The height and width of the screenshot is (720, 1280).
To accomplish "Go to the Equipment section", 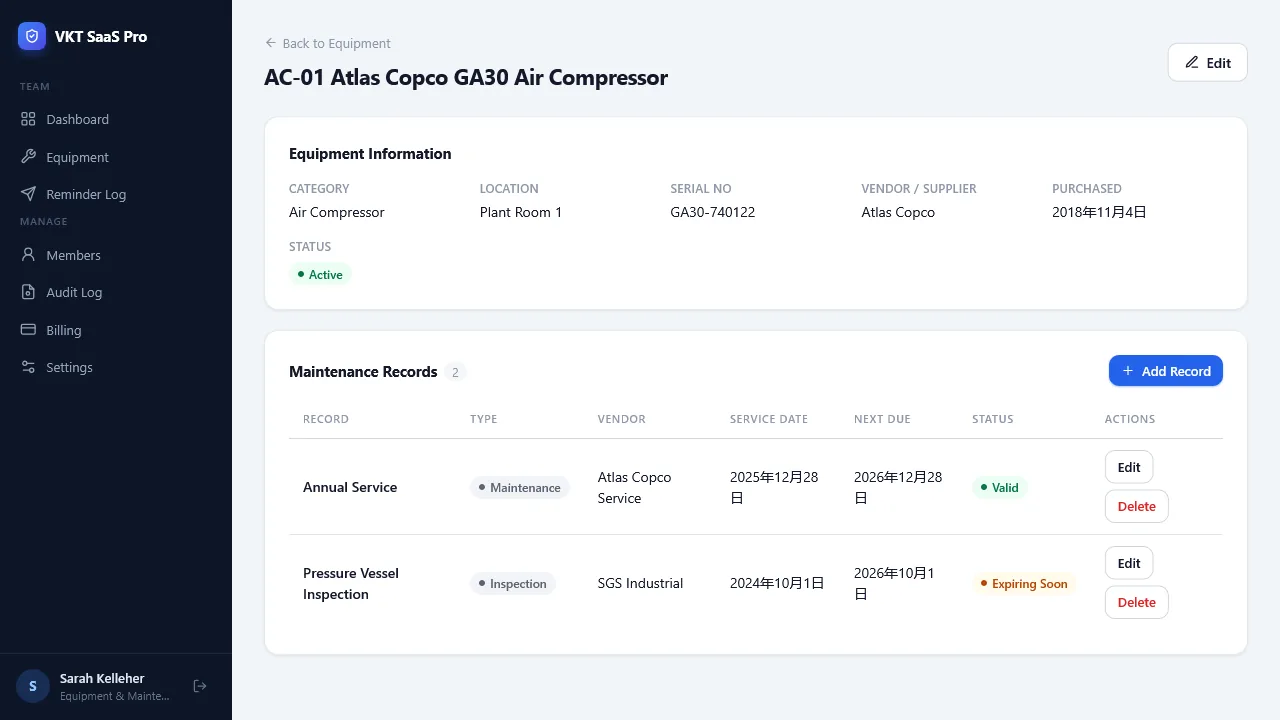I will click(116, 157).
